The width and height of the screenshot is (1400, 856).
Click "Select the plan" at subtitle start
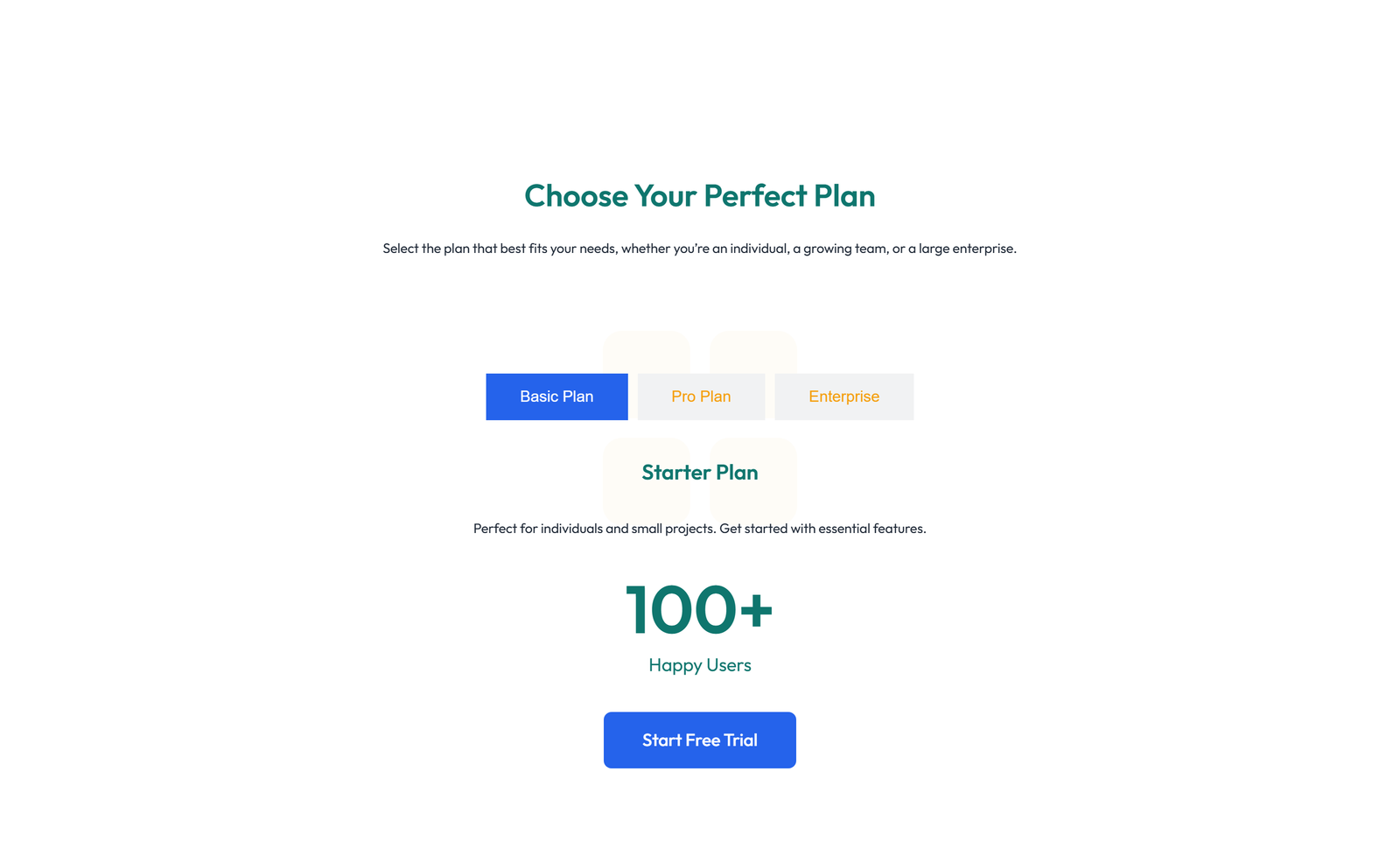425,249
